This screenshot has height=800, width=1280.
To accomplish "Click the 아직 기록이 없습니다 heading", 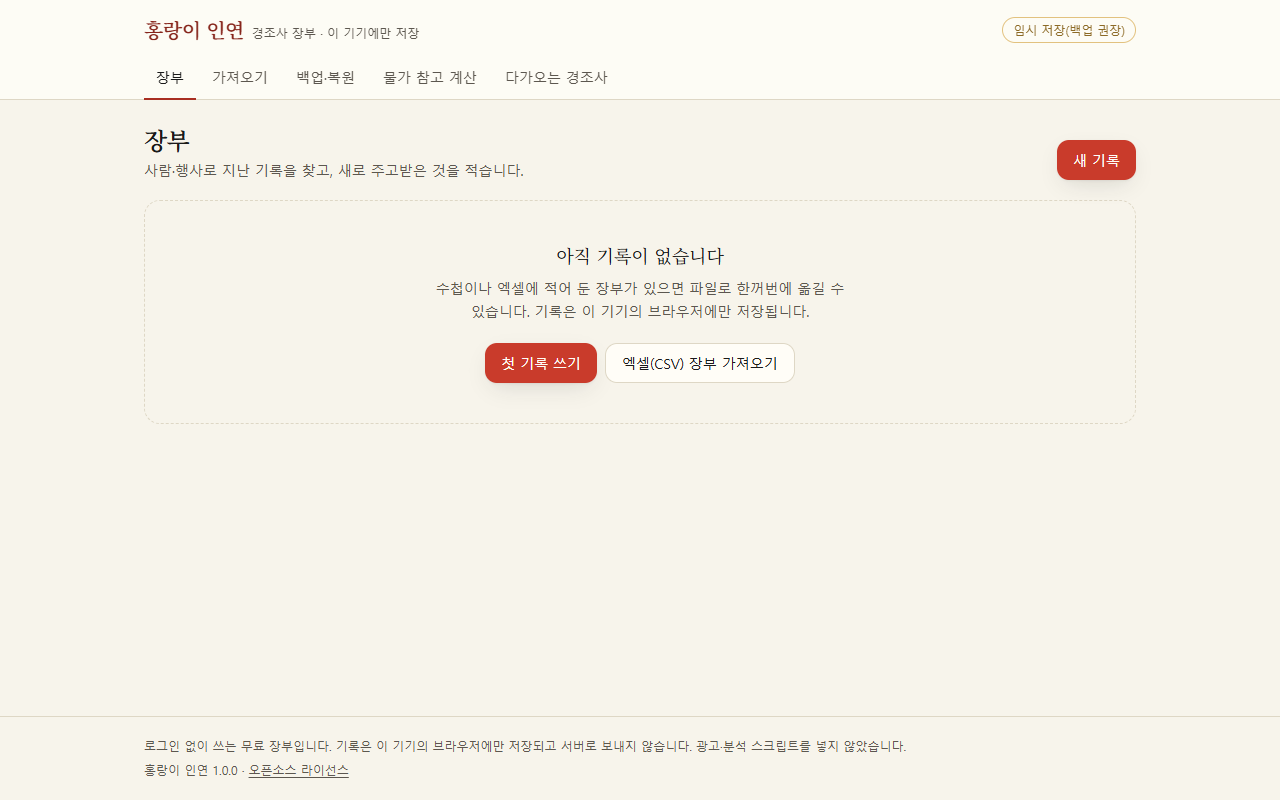I will tap(640, 255).
